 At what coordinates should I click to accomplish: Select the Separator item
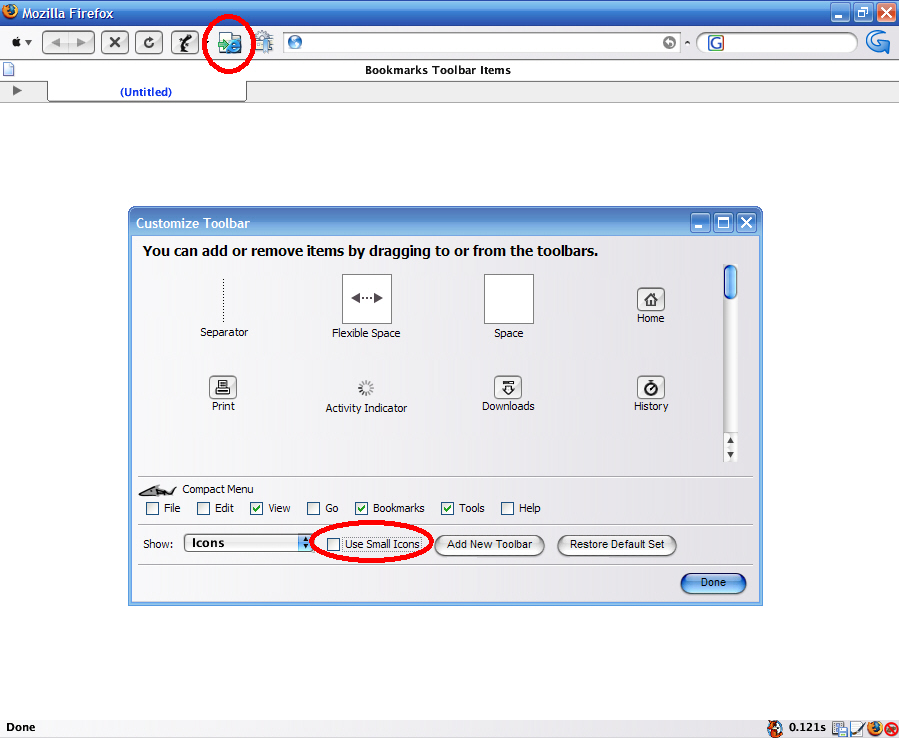click(224, 308)
